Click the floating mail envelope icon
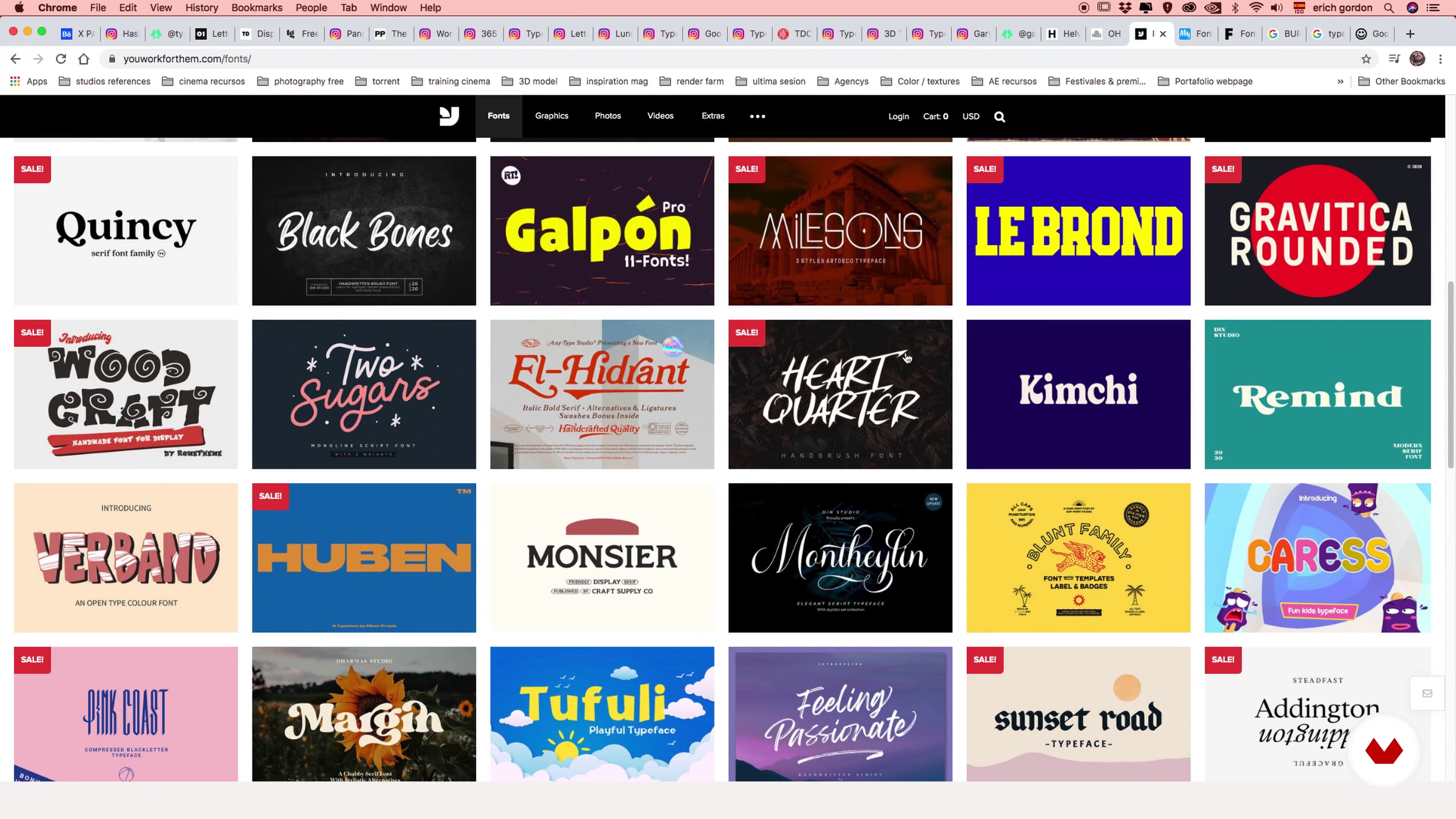 (1427, 693)
